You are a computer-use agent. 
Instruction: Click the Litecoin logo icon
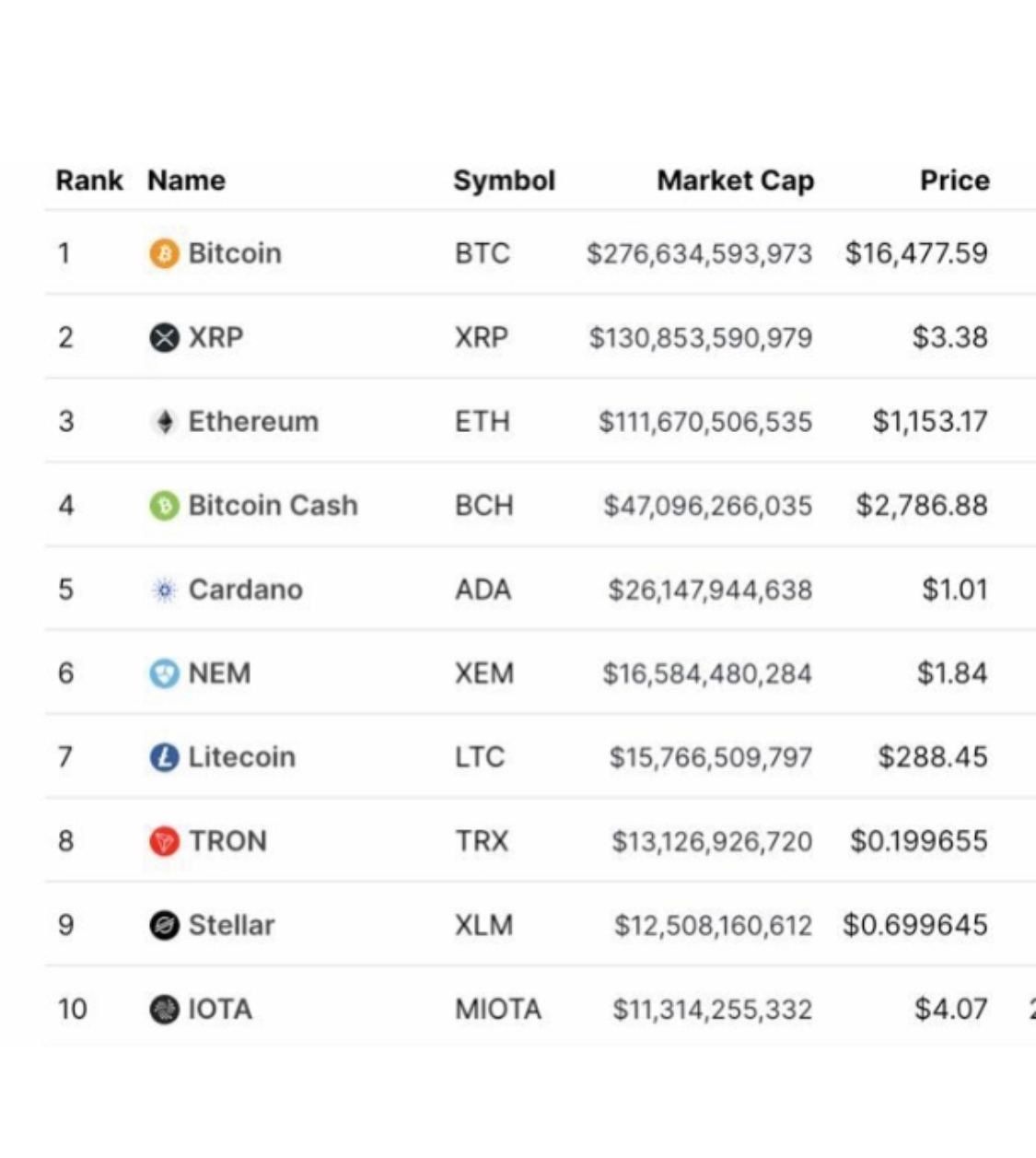(x=164, y=757)
